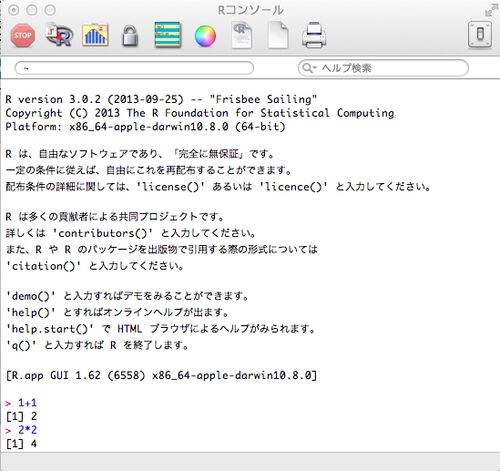The width and height of the screenshot is (500, 471).
Task: Click the working directory path field
Action: (x=134, y=68)
